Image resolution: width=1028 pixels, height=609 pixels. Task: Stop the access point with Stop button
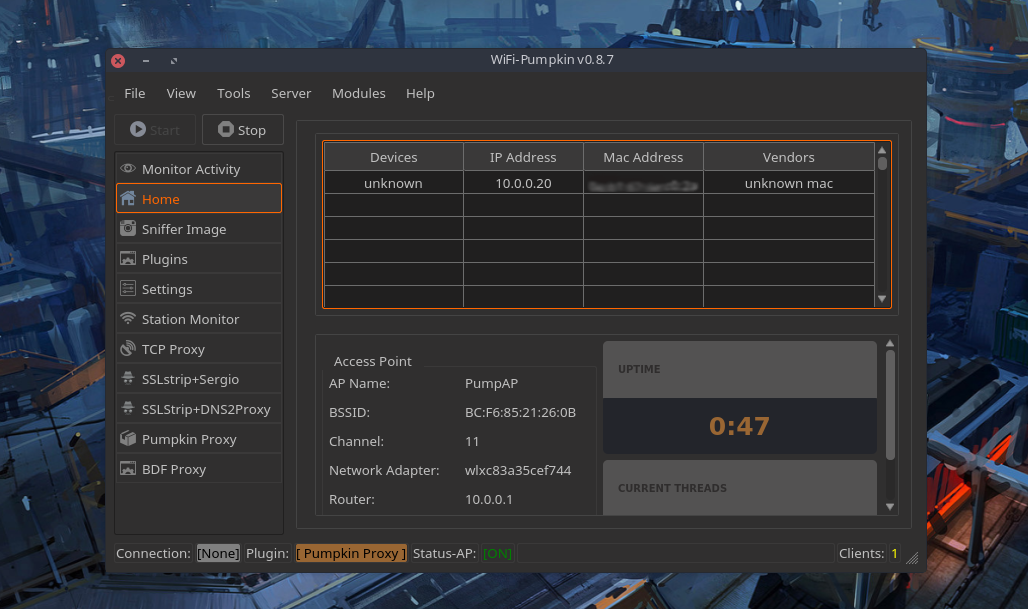point(243,130)
